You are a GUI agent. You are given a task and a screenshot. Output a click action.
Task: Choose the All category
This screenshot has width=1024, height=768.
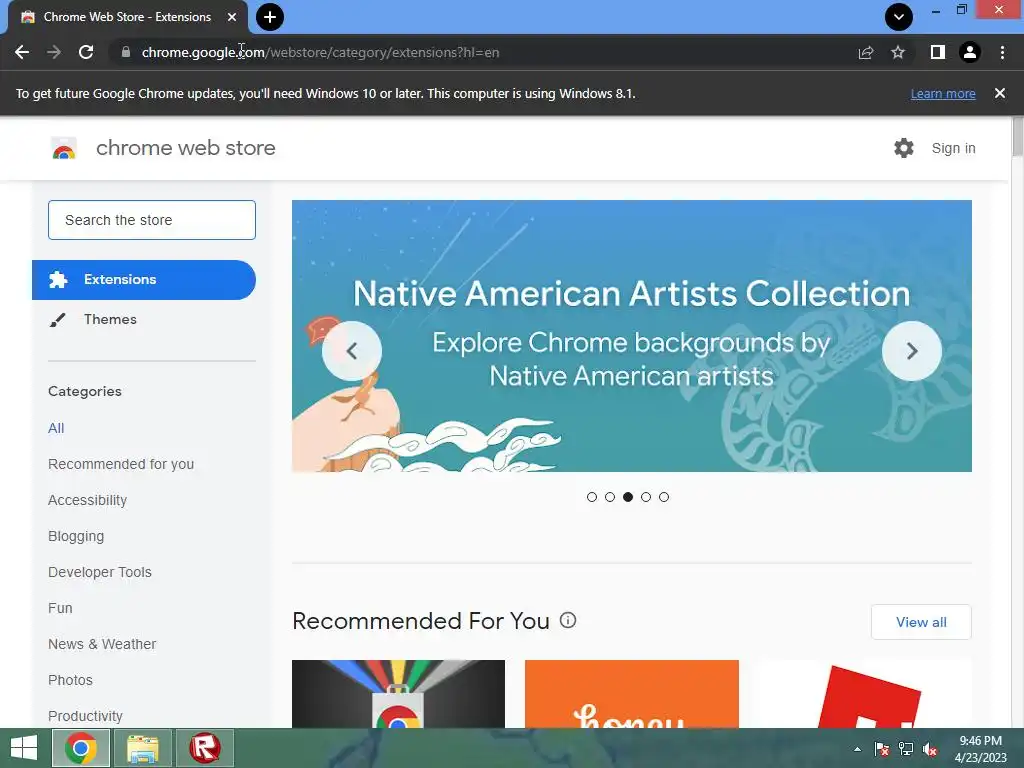click(x=56, y=428)
